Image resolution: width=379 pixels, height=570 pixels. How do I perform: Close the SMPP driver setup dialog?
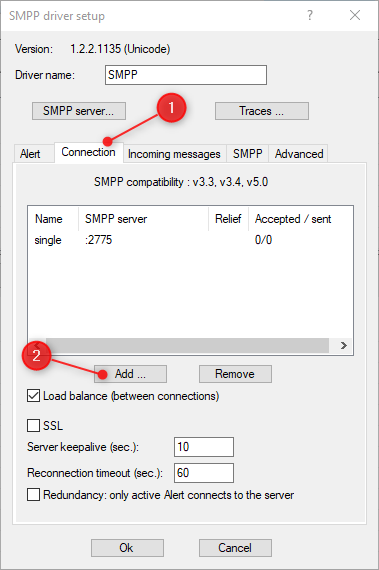click(x=355, y=15)
